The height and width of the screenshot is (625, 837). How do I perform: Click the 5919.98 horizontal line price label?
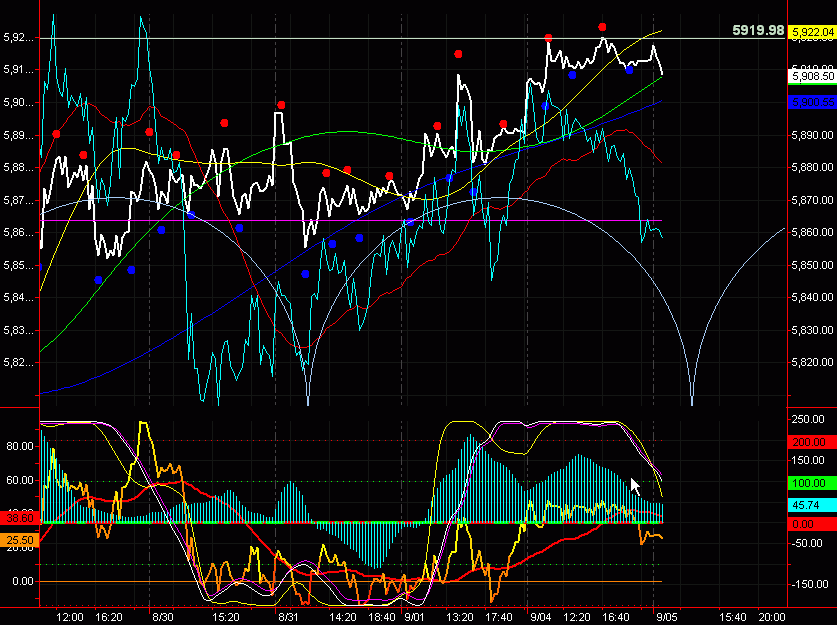point(758,30)
